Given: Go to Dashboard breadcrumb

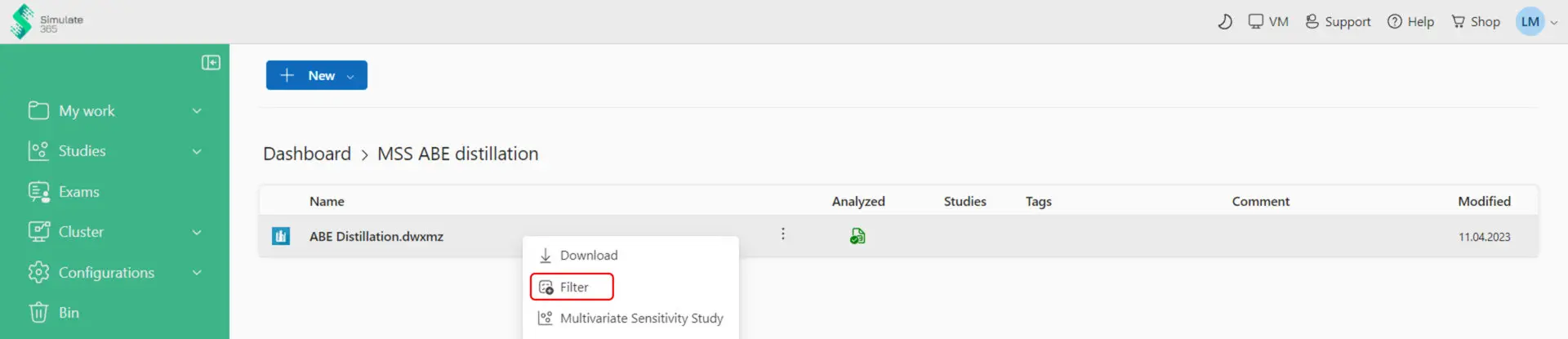Looking at the screenshot, I should click(307, 154).
